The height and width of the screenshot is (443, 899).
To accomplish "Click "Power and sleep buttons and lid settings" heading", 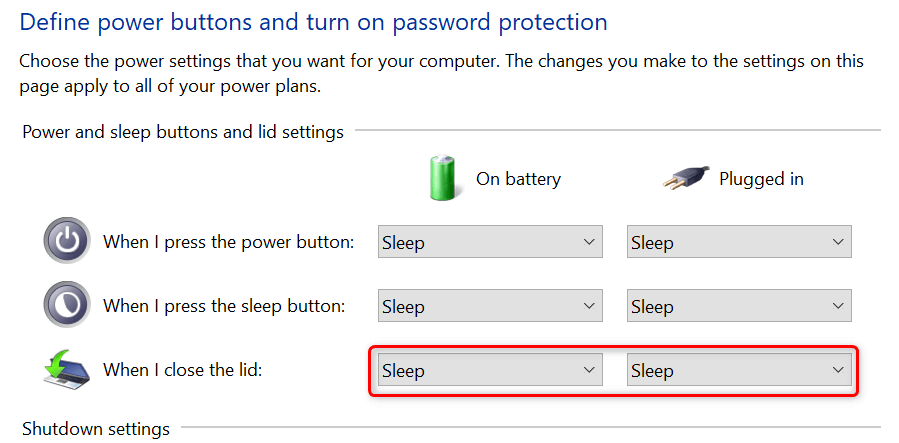I will (183, 131).
